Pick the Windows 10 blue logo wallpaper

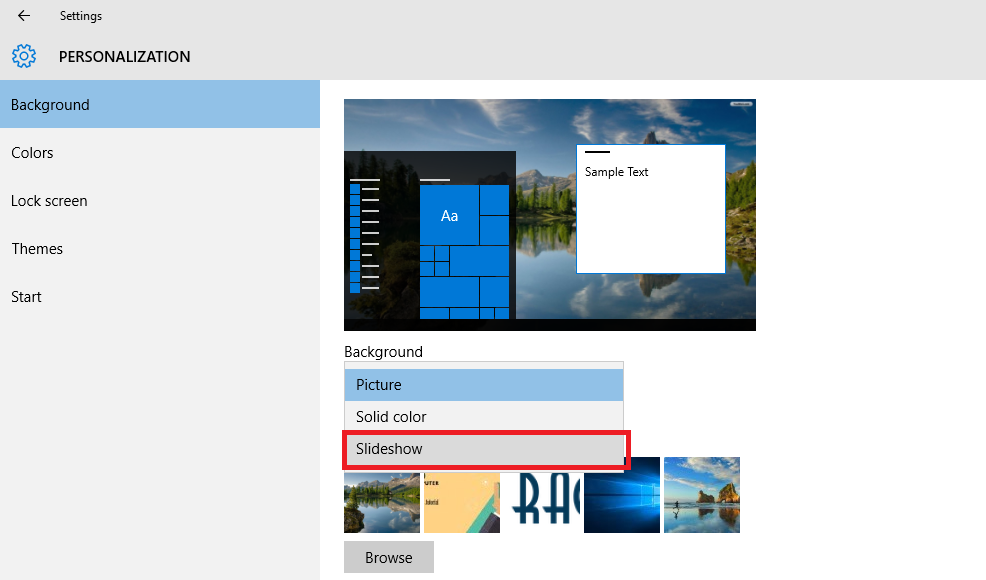tap(621, 496)
